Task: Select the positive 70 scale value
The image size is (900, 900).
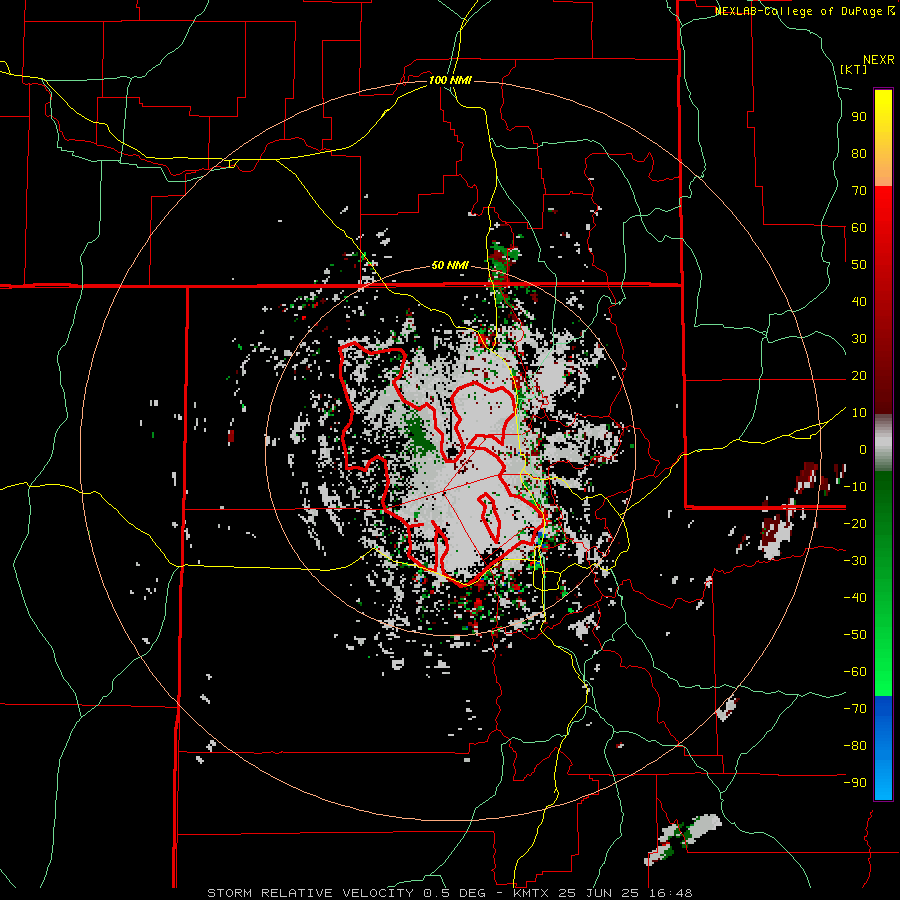Action: point(859,191)
